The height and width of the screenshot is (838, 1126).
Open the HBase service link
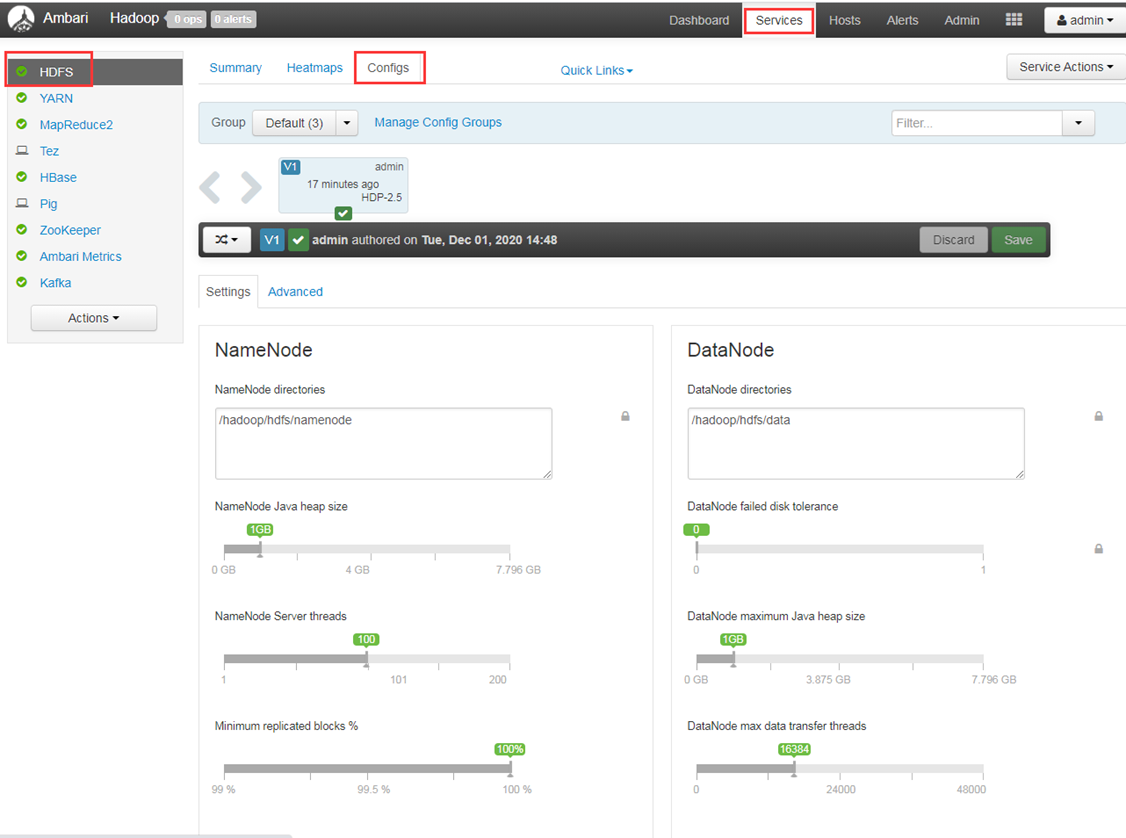coord(58,177)
